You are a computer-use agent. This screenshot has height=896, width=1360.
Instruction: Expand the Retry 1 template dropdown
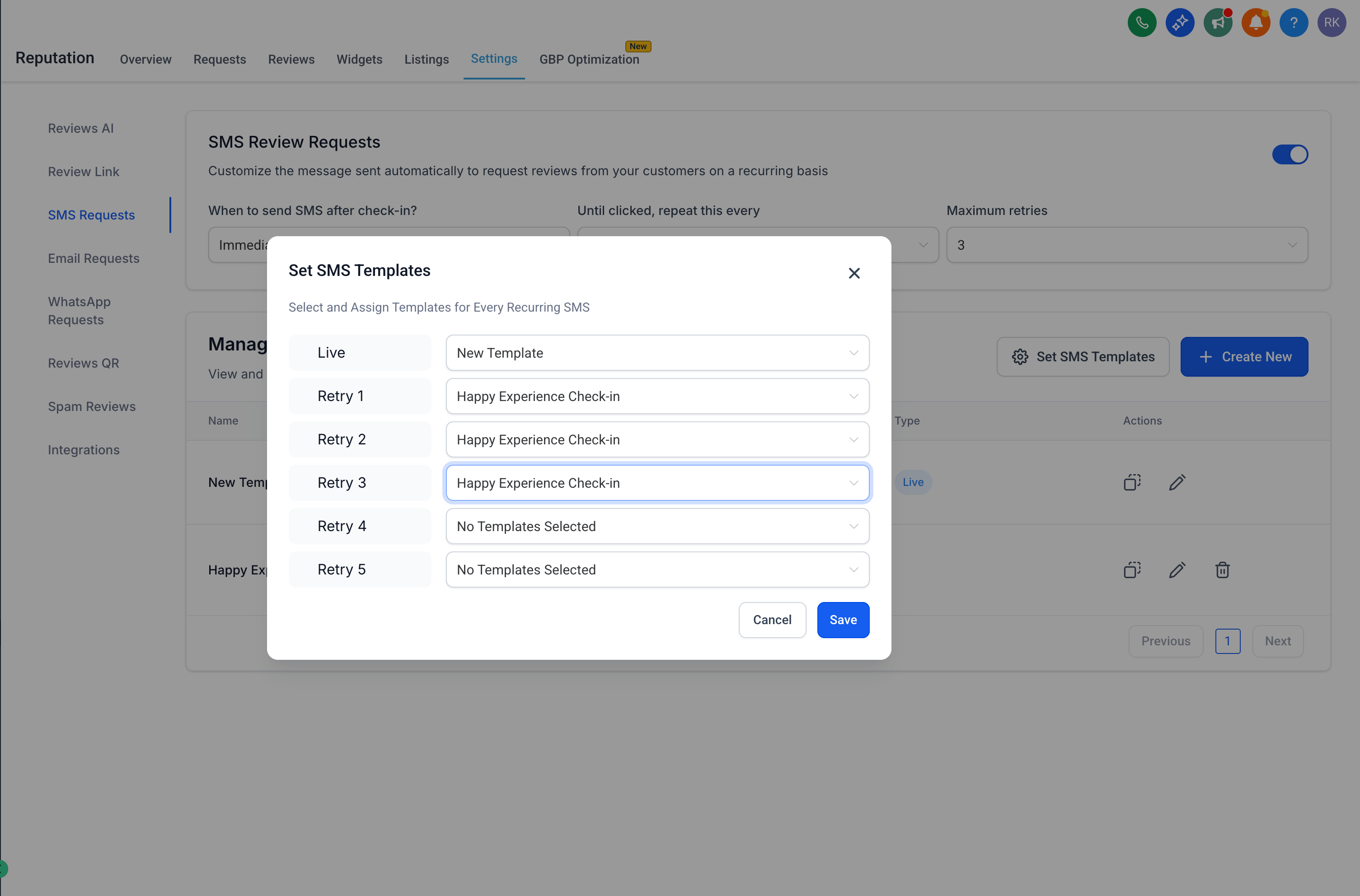pyautogui.click(x=657, y=396)
